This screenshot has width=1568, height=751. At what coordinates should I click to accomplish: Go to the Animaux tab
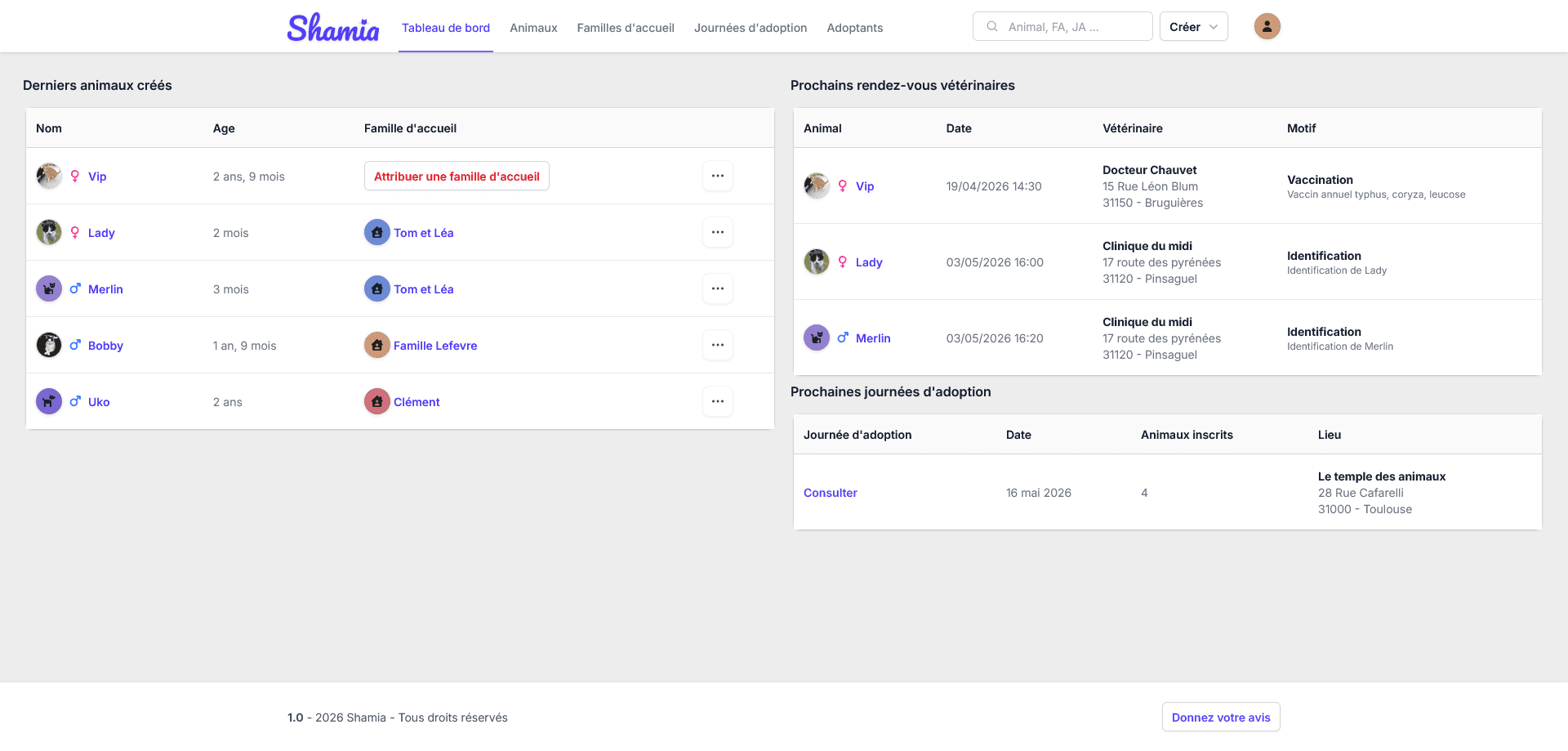point(533,28)
